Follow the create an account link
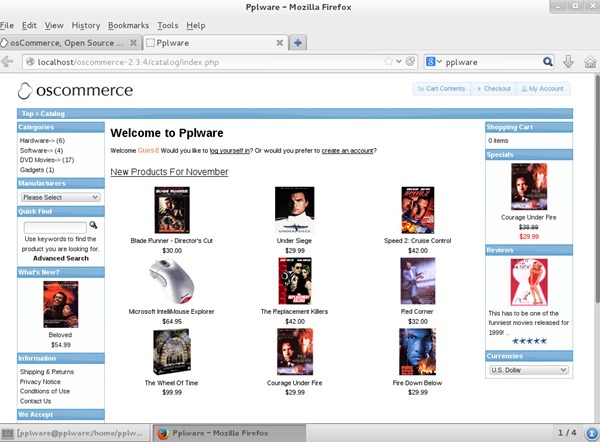The image size is (600, 442). pyautogui.click(x=347, y=151)
